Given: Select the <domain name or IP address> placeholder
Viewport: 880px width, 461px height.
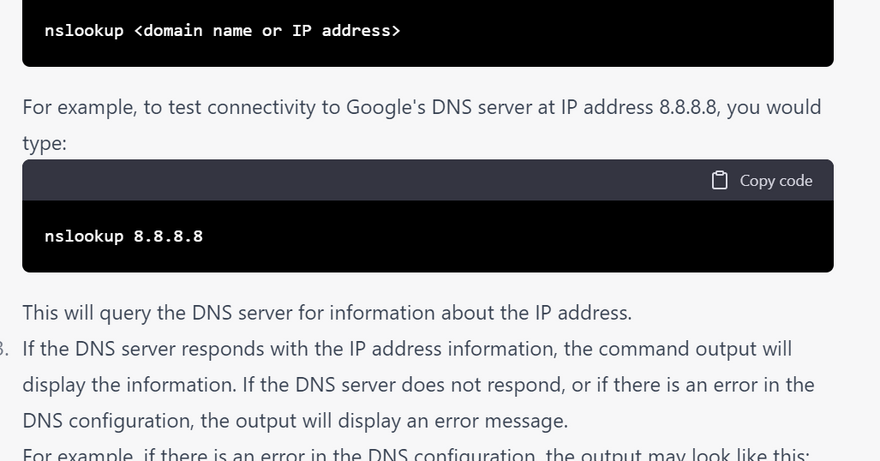Looking at the screenshot, I should [266, 31].
